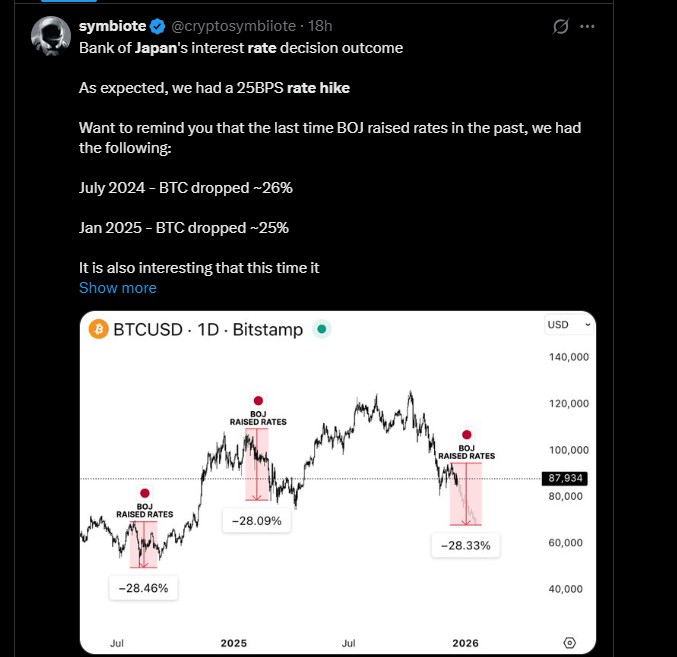The height and width of the screenshot is (657, 677).
Task: Click the Grok slashed-circle icon
Action: pyautogui.click(x=562, y=27)
